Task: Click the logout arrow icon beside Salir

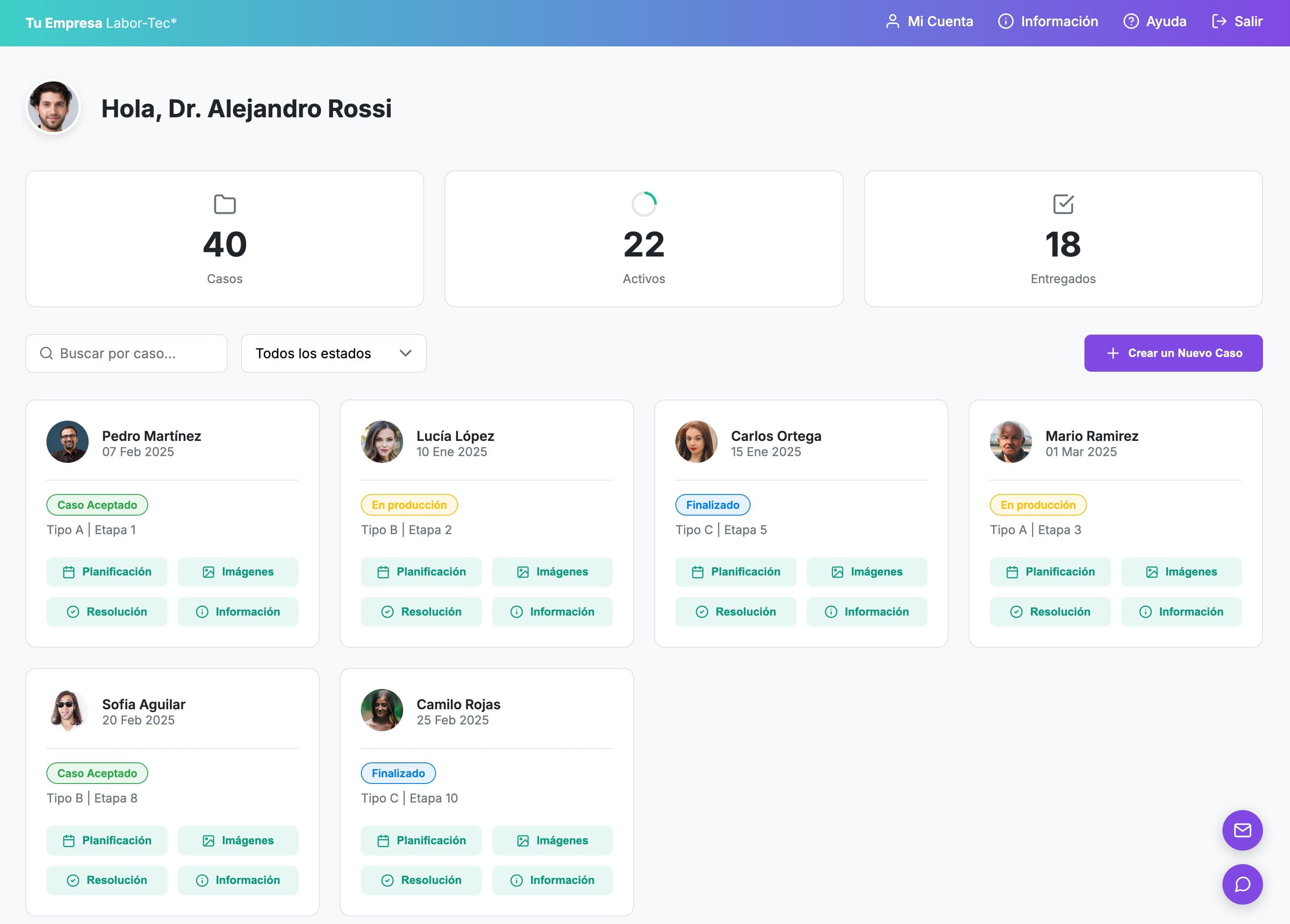Action: click(1219, 22)
